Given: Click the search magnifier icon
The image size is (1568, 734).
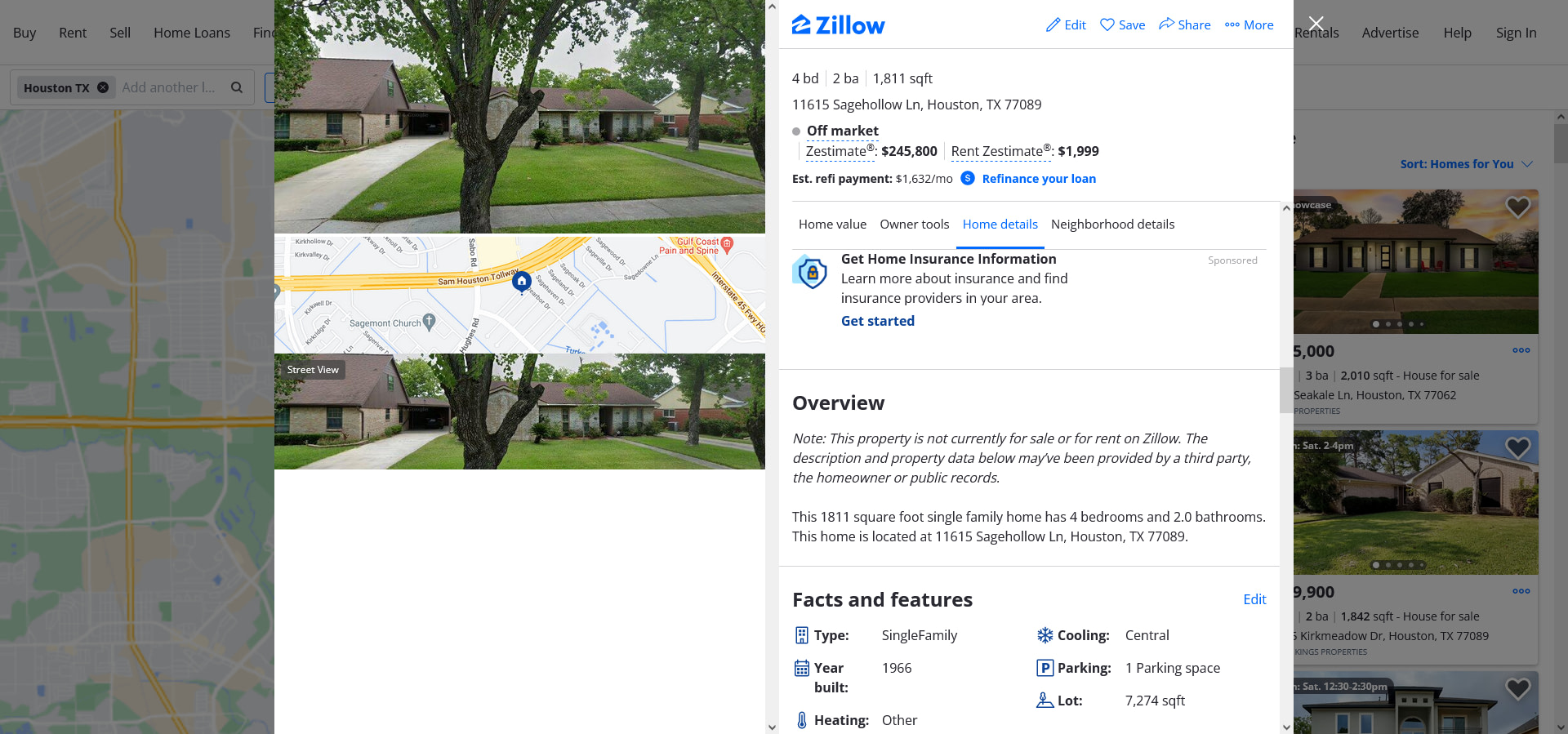Looking at the screenshot, I should coord(237,87).
